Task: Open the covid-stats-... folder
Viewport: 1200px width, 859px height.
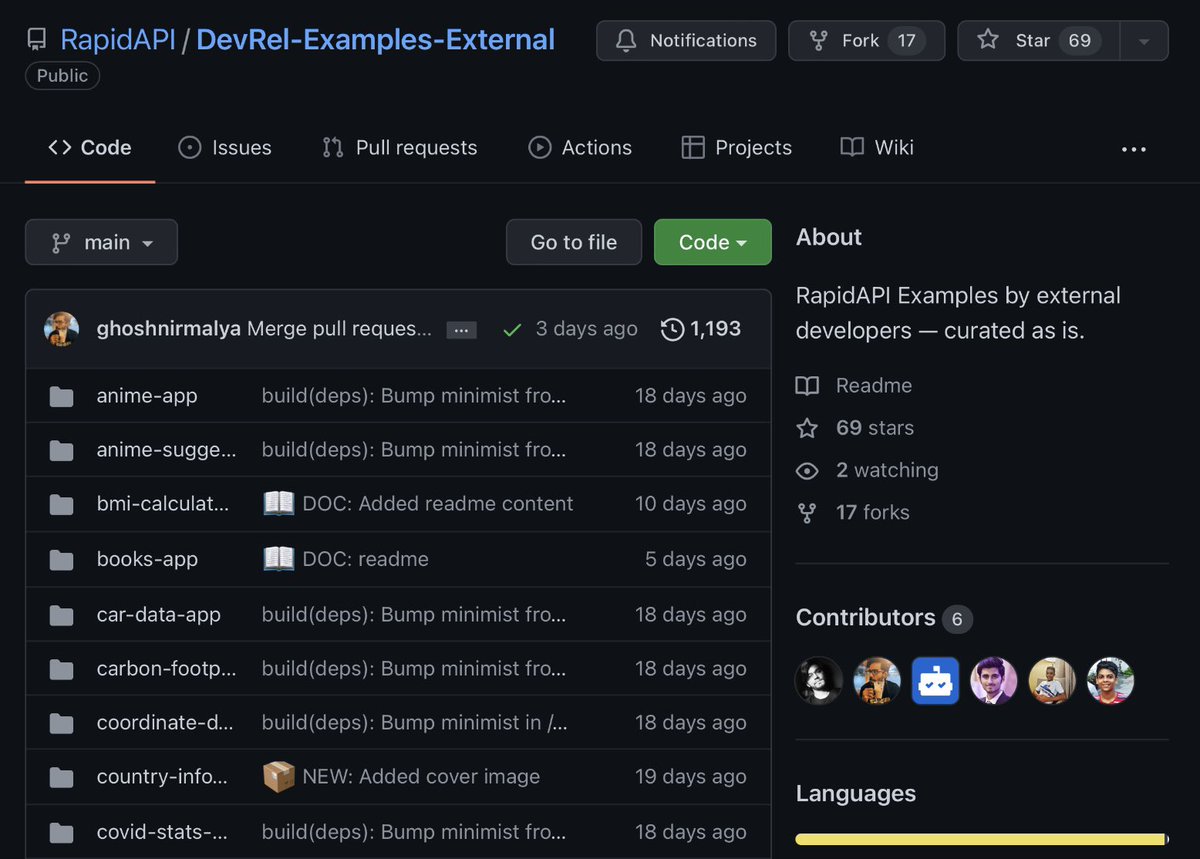Action: [x=162, y=832]
